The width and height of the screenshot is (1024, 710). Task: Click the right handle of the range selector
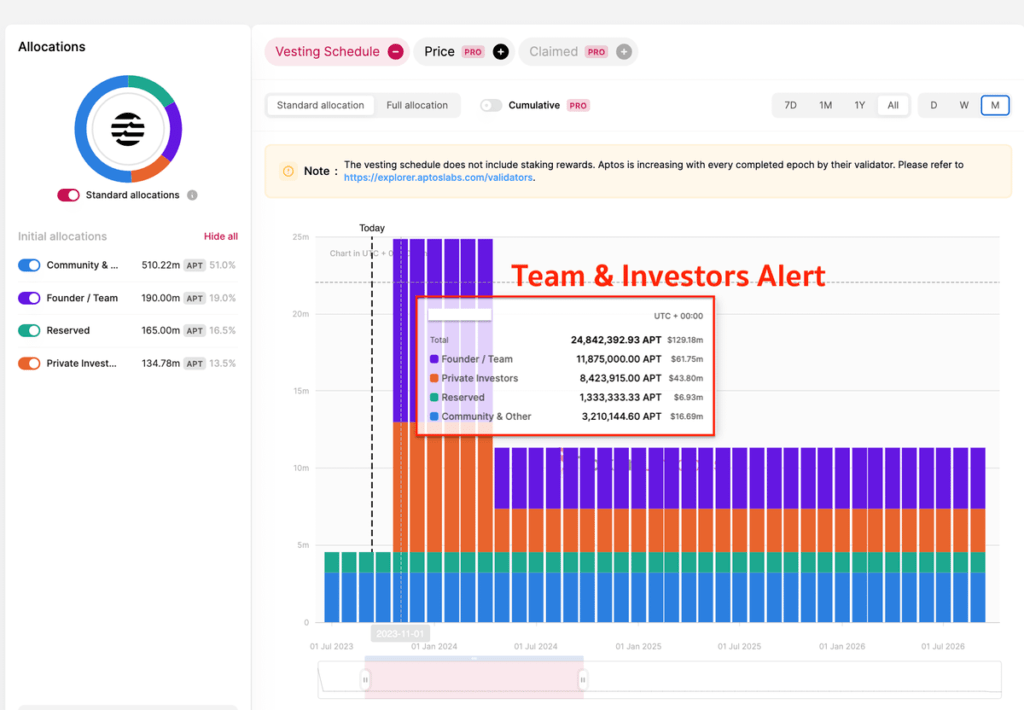click(x=583, y=680)
